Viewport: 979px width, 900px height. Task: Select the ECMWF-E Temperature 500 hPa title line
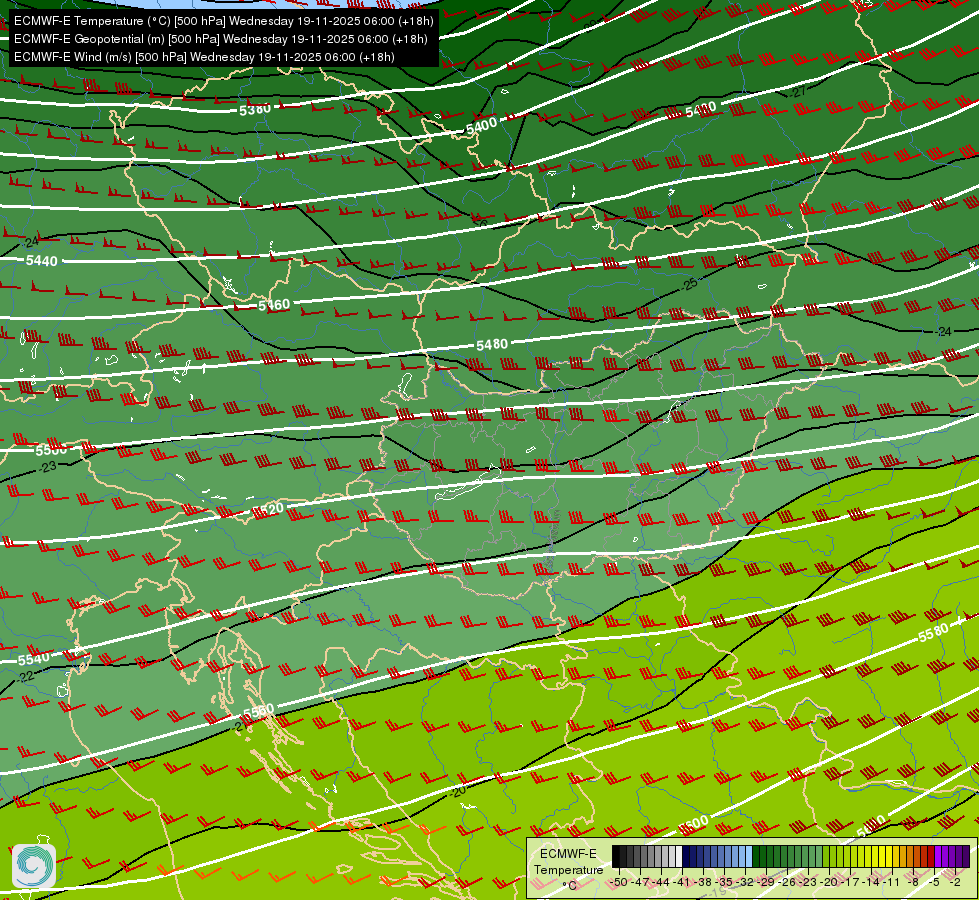pos(224,21)
